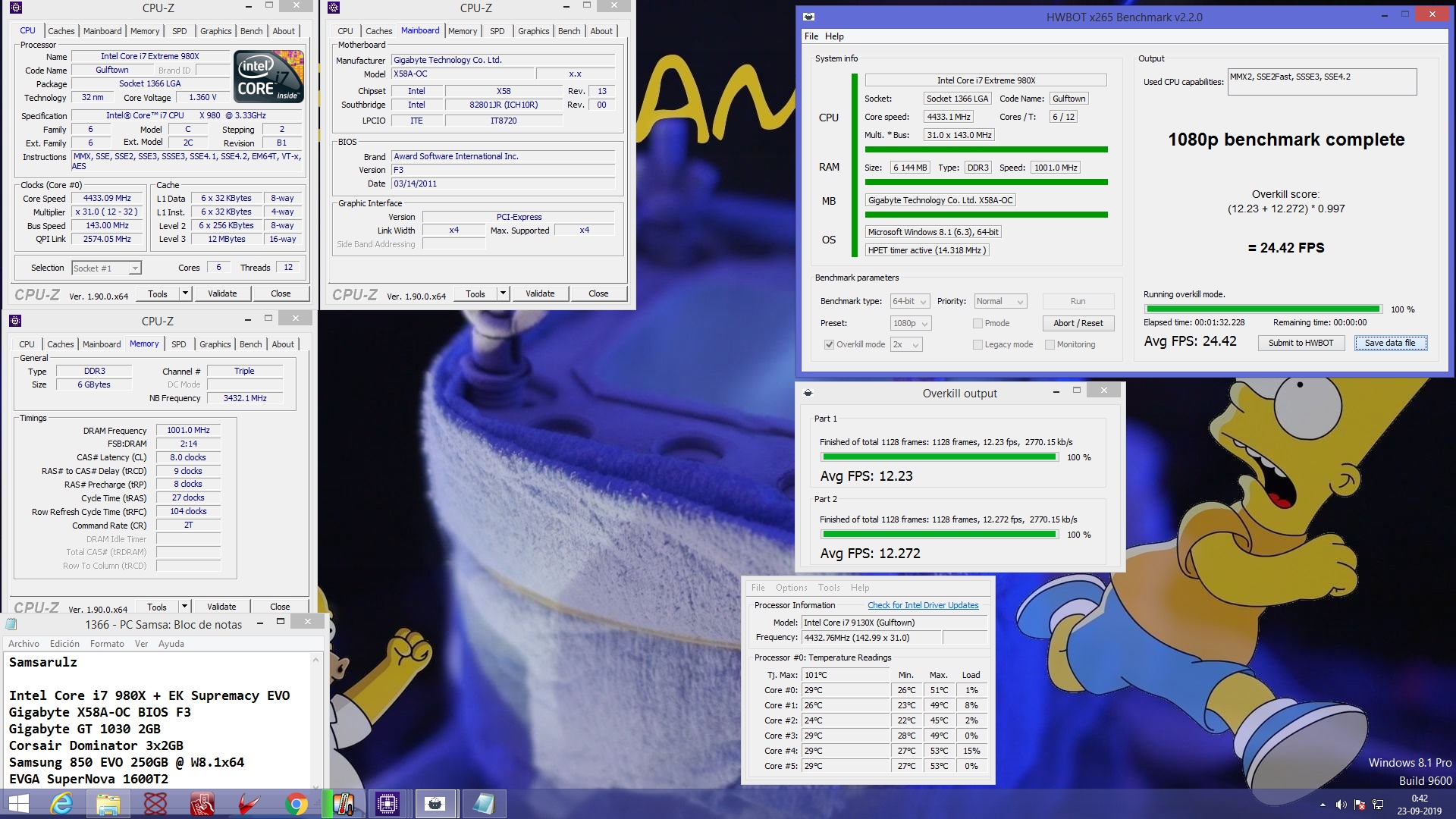1456x819 pixels.
Task: Click Overkill output window title icon
Action: pos(808,393)
